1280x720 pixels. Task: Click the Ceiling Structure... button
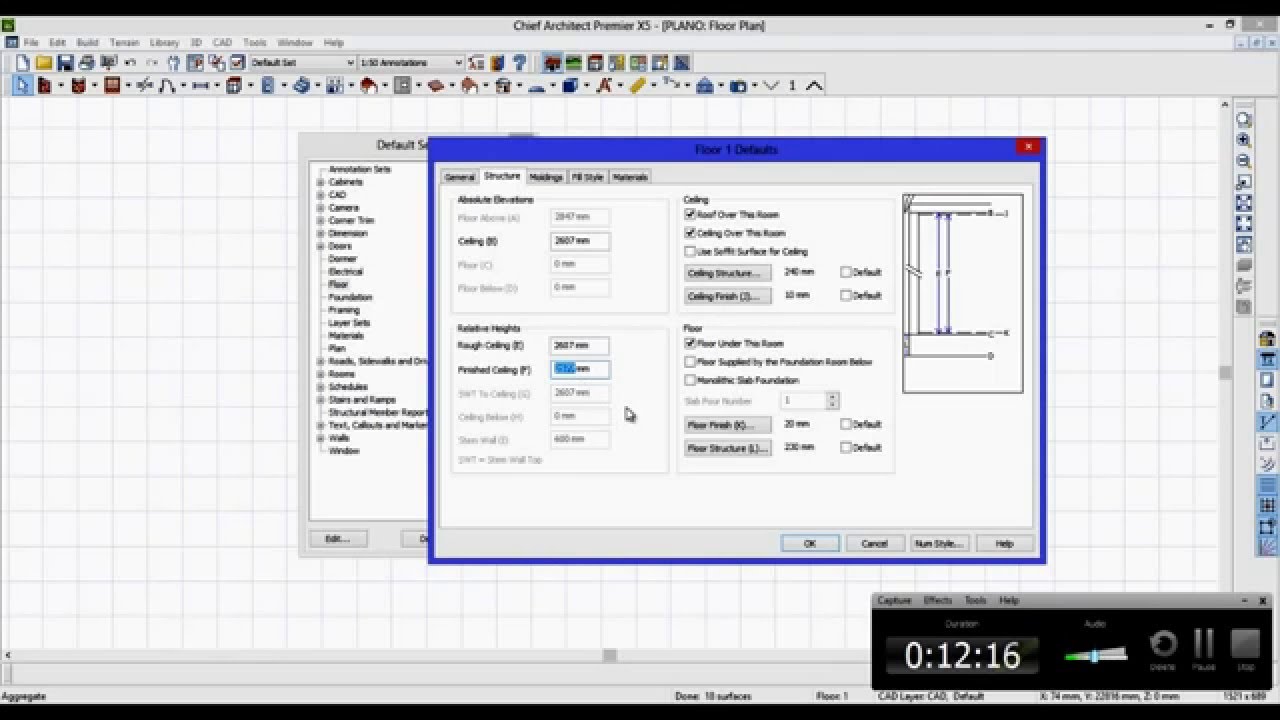click(x=728, y=273)
